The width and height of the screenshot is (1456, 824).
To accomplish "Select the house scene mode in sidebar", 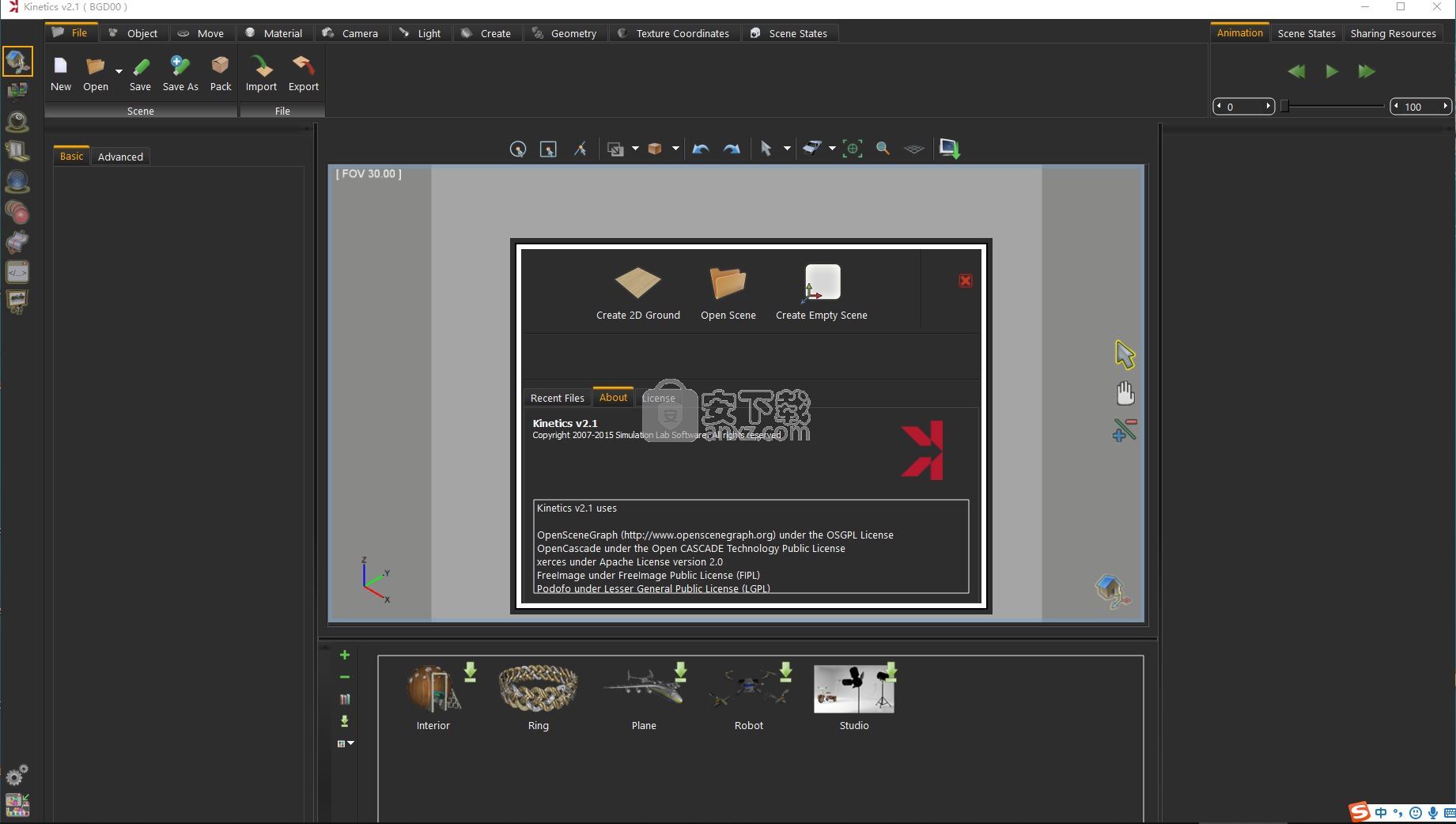I will pos(17,61).
